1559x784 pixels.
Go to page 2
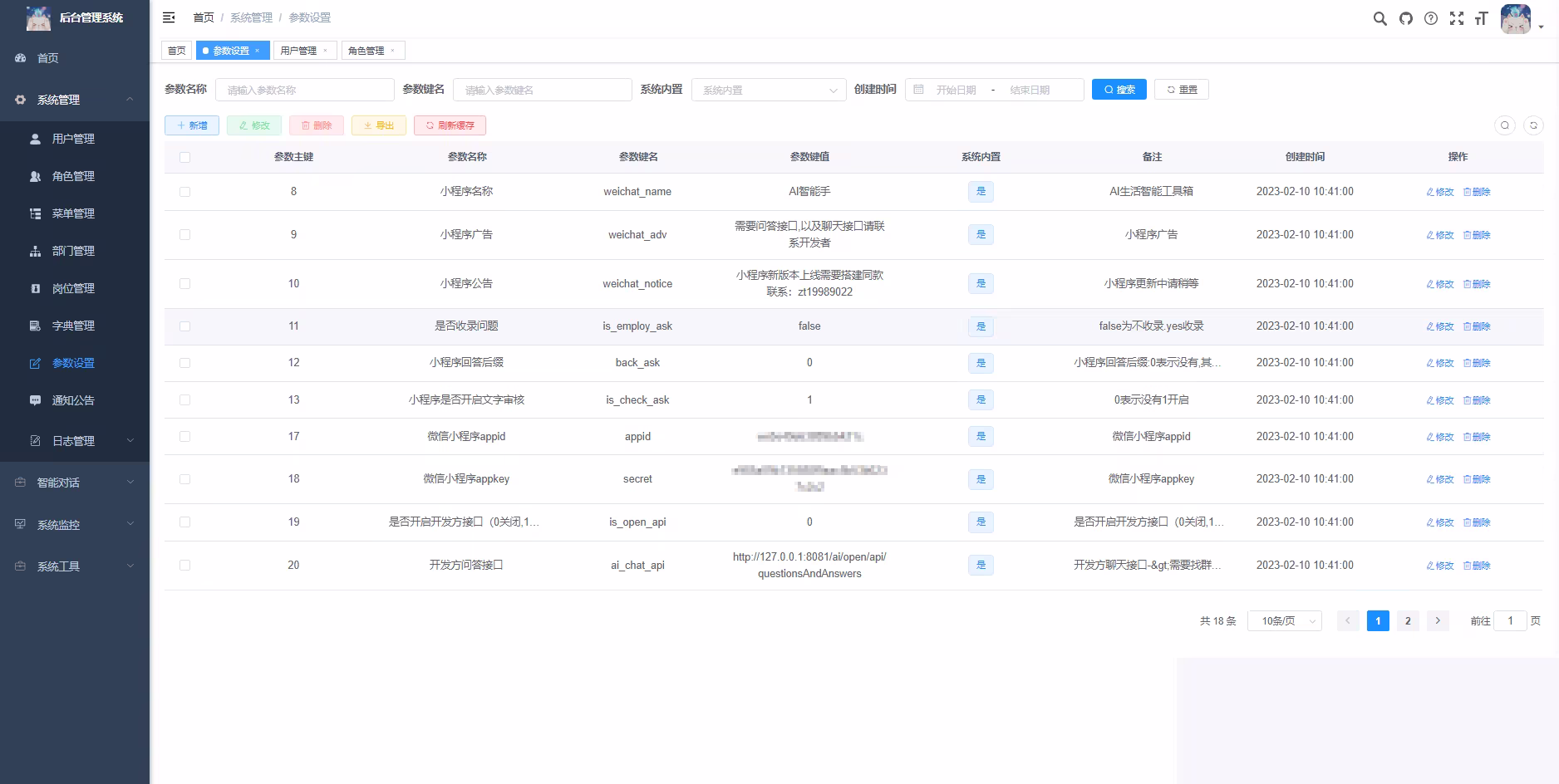coord(1408,621)
